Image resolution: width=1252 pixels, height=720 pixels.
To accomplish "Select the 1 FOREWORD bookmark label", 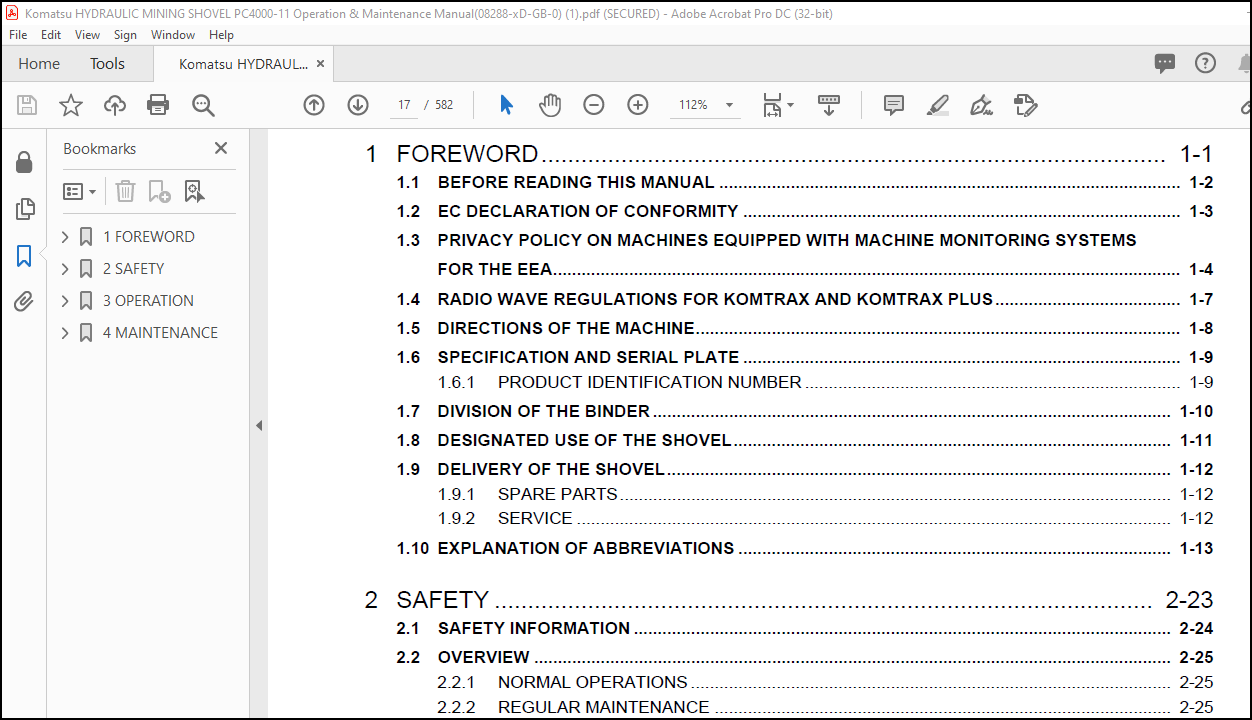I will (149, 237).
